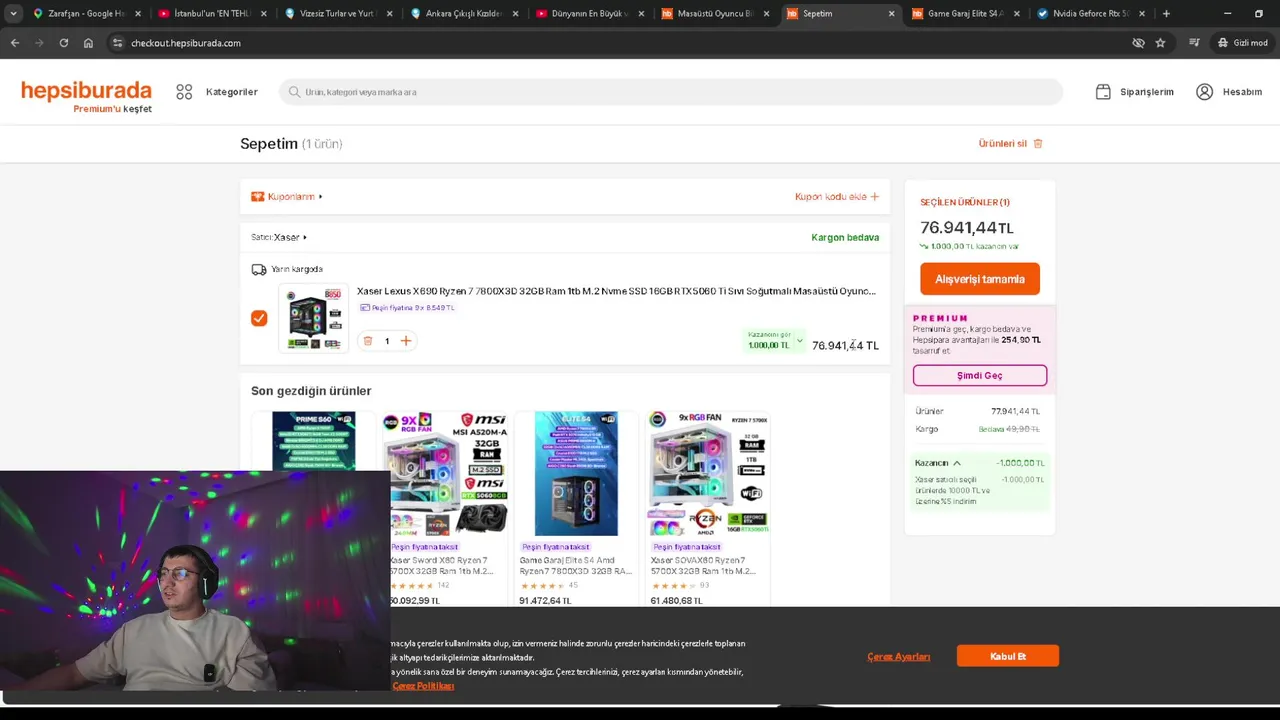Open Hesabım account icon
Image resolution: width=1280 pixels, height=720 pixels.
[1204, 92]
